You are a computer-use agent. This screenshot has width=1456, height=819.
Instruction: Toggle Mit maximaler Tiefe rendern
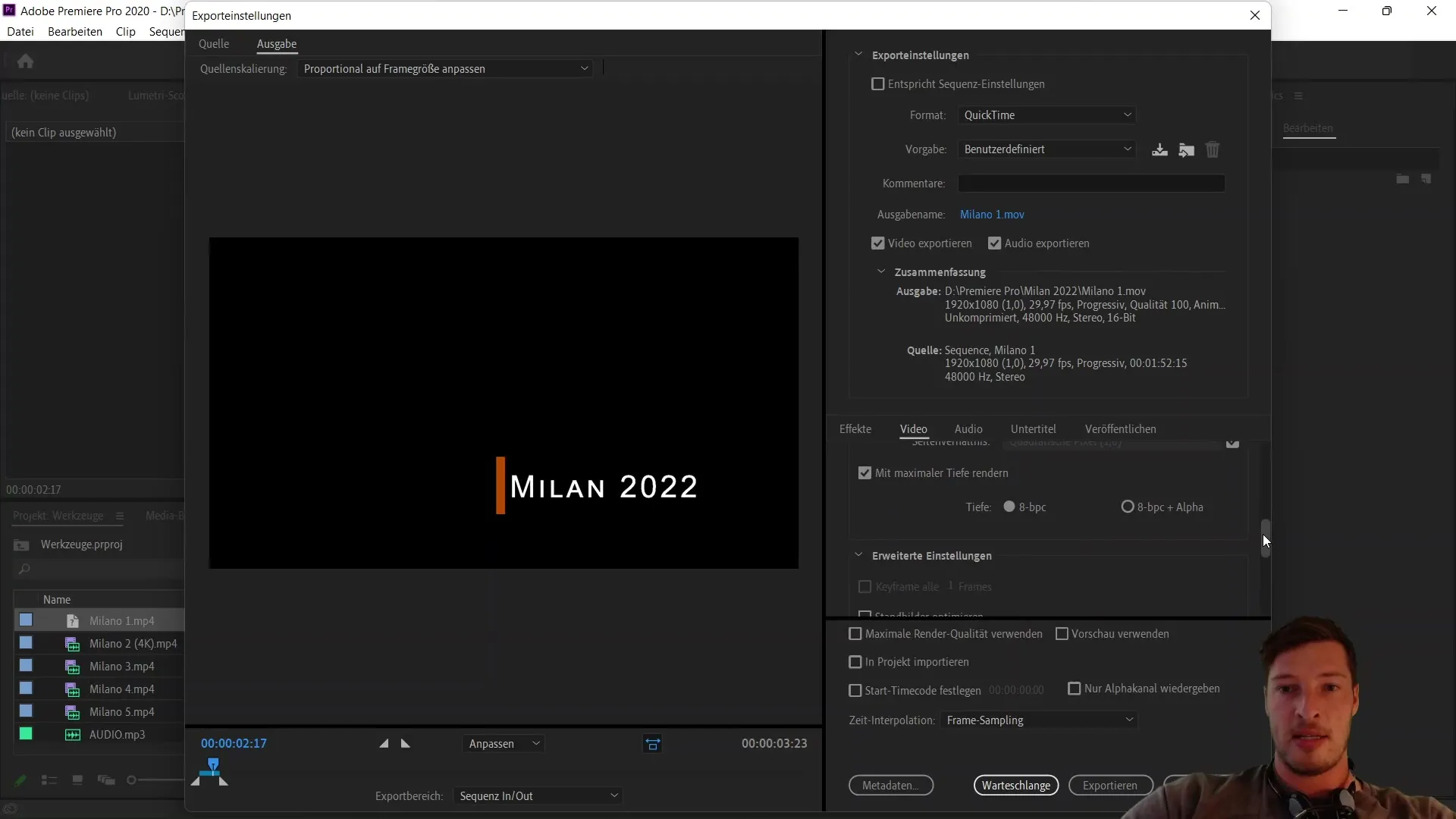(864, 473)
